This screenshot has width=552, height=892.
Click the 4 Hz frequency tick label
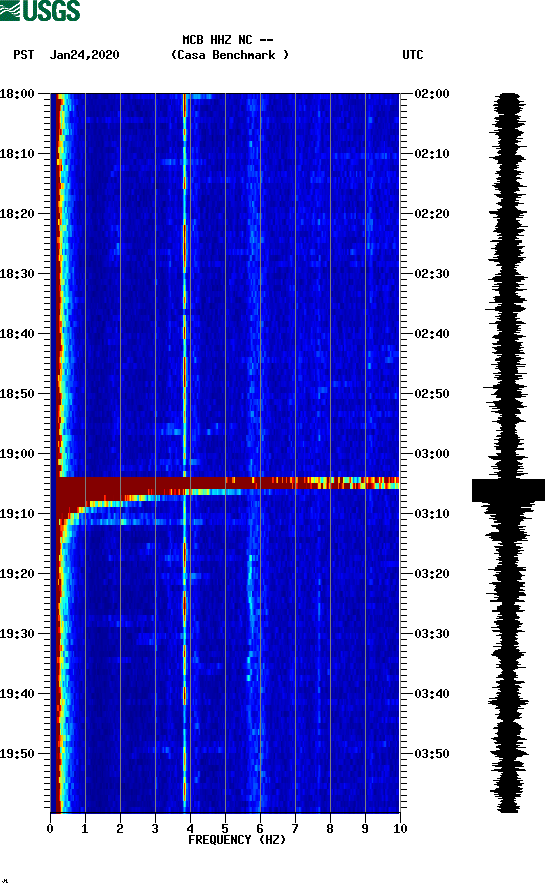pyautogui.click(x=190, y=829)
